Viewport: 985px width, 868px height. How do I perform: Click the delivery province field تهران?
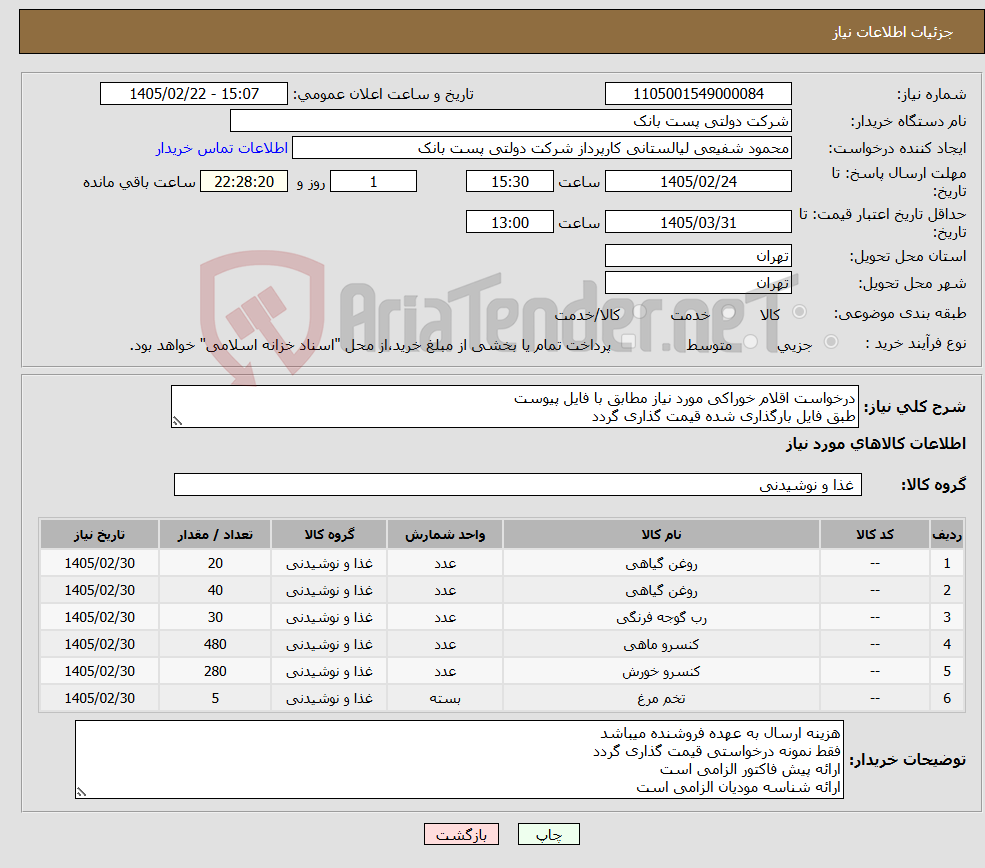698,256
